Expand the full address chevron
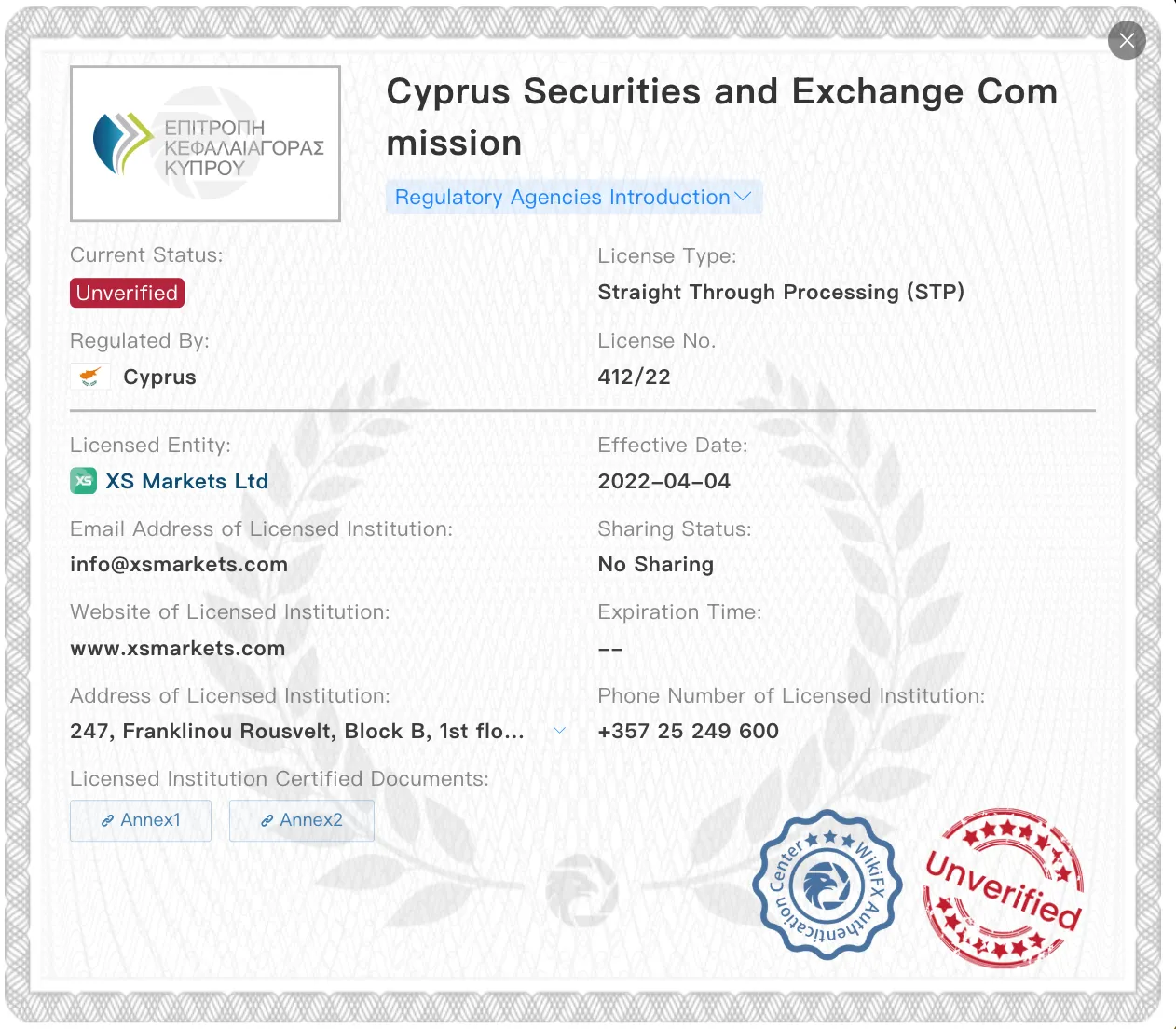This screenshot has height=1029, width=1176. 559,731
